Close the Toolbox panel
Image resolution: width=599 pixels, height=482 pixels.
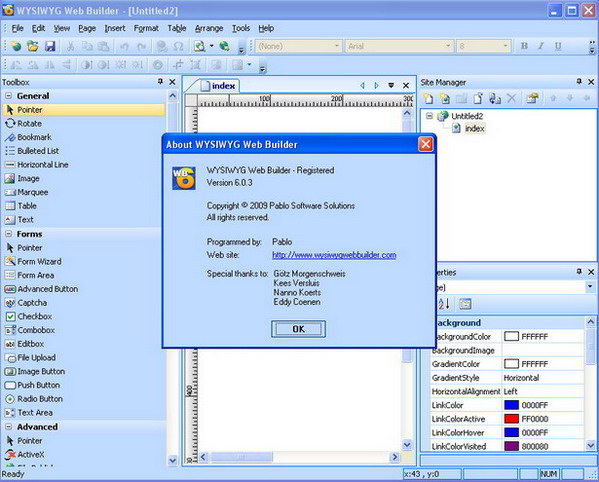tap(172, 82)
